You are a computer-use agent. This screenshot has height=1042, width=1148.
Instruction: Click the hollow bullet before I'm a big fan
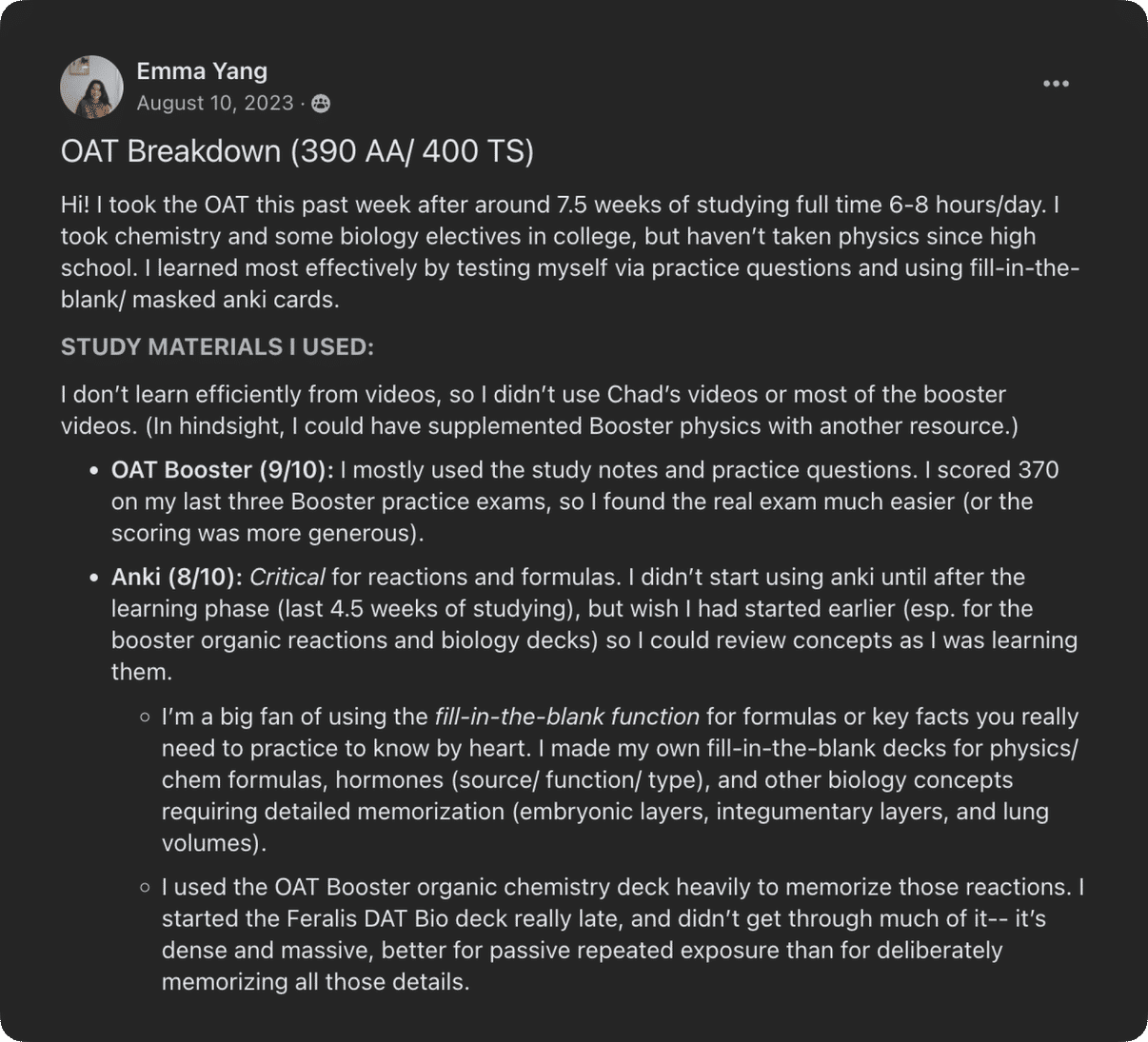[145, 718]
